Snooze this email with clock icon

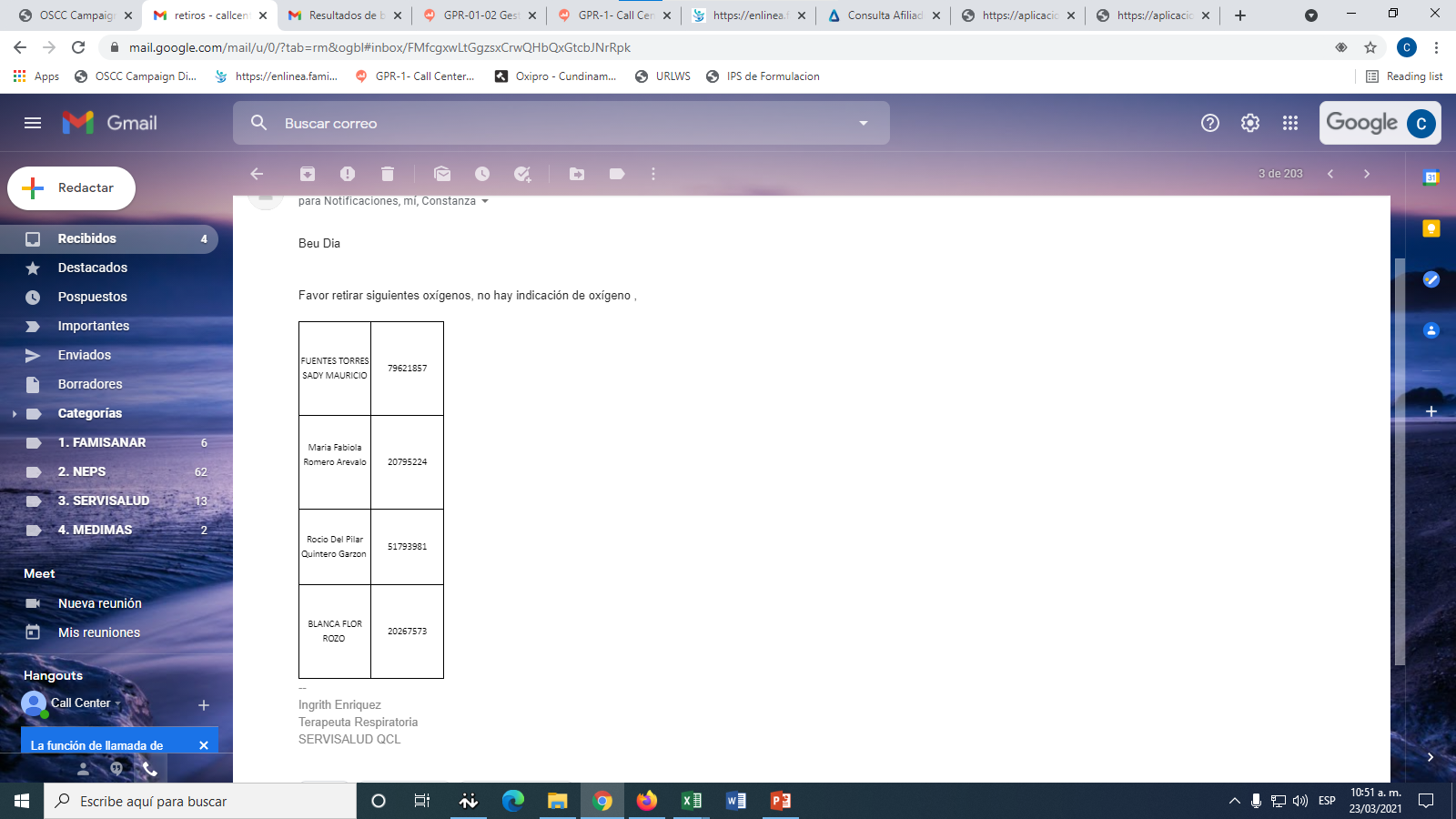(x=482, y=174)
